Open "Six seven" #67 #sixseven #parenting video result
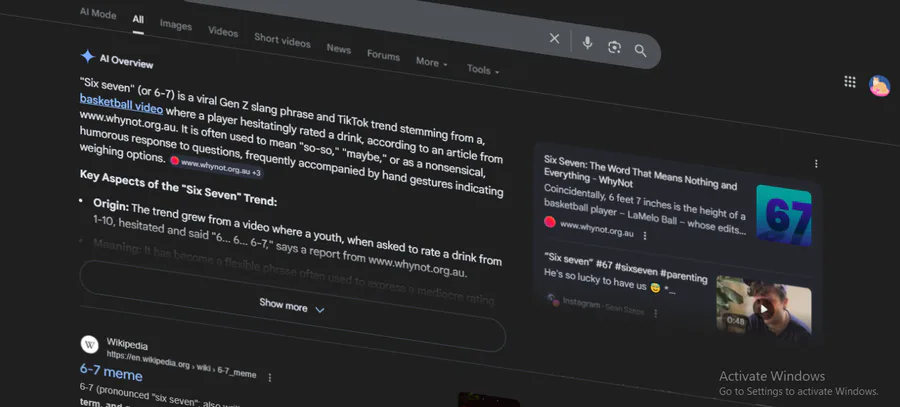The width and height of the screenshot is (900, 407). pos(626,268)
